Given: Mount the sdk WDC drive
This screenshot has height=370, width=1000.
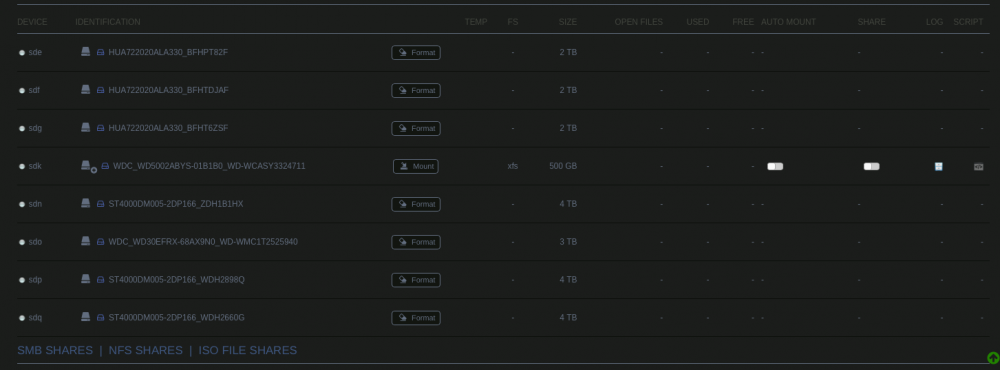Looking at the screenshot, I should 416,166.
